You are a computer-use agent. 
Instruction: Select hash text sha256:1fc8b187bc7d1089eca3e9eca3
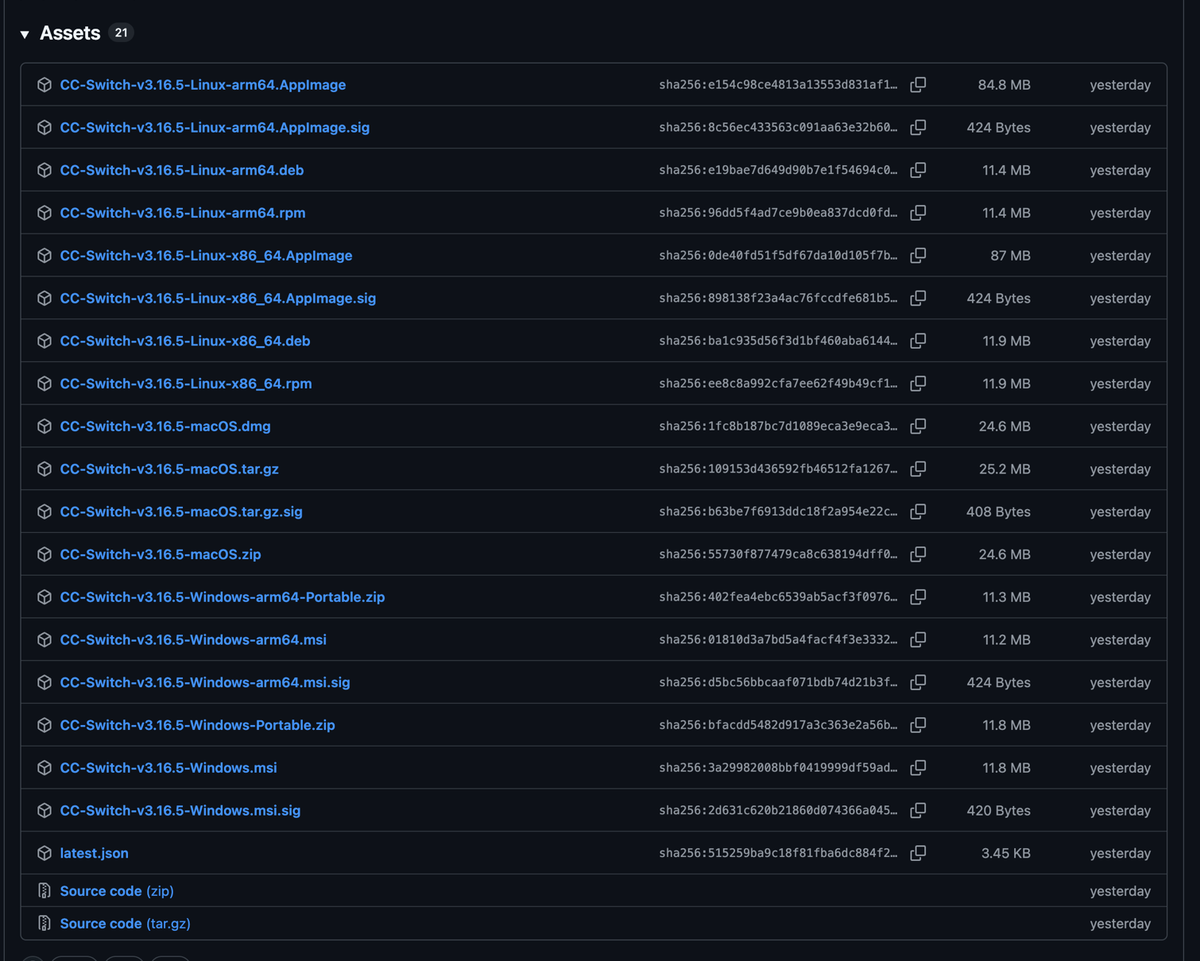tap(778, 426)
